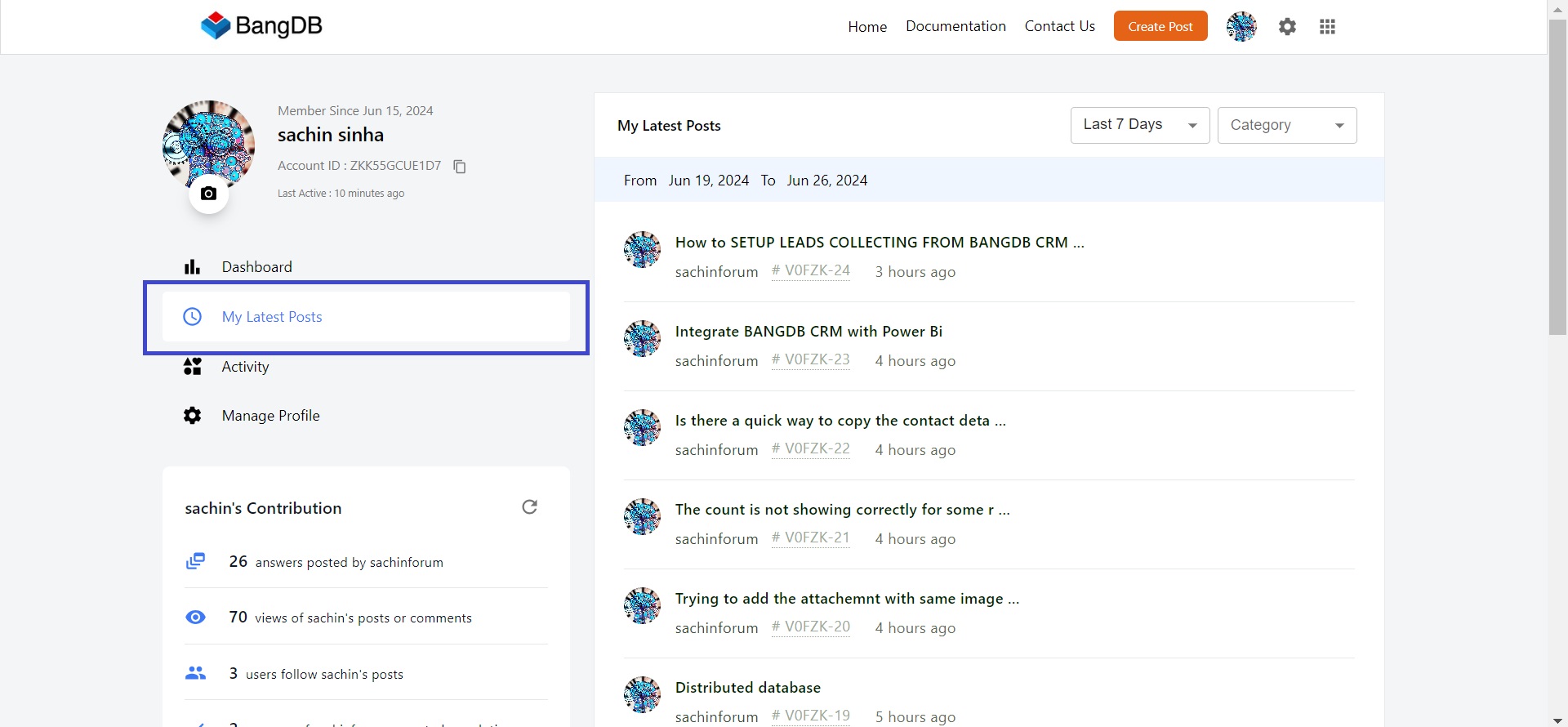
Task: Open post Distributed database
Action: (748, 688)
